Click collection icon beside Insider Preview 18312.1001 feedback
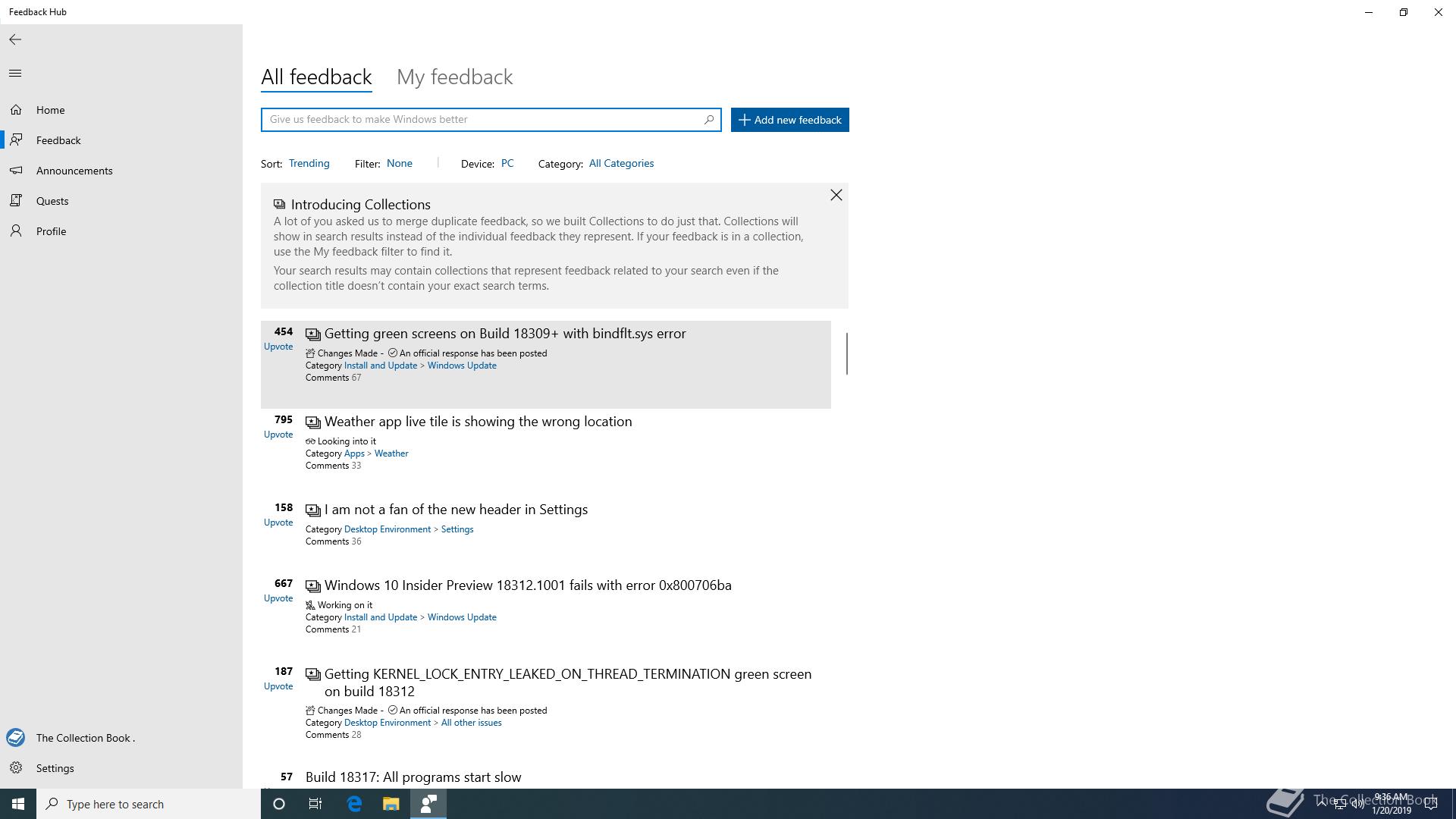 [313, 586]
